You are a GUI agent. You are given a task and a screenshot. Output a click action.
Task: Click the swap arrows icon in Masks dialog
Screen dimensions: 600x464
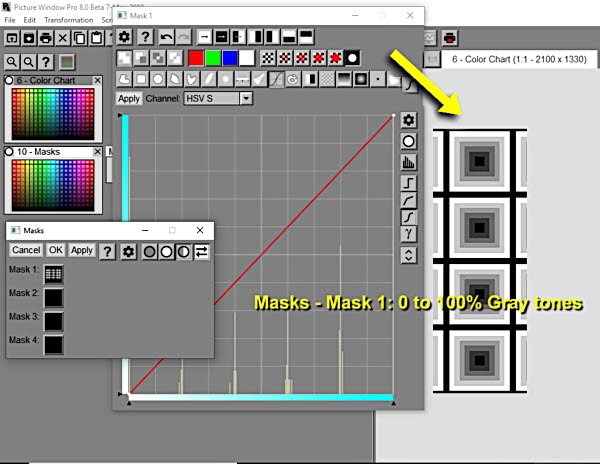pyautogui.click(x=202, y=251)
